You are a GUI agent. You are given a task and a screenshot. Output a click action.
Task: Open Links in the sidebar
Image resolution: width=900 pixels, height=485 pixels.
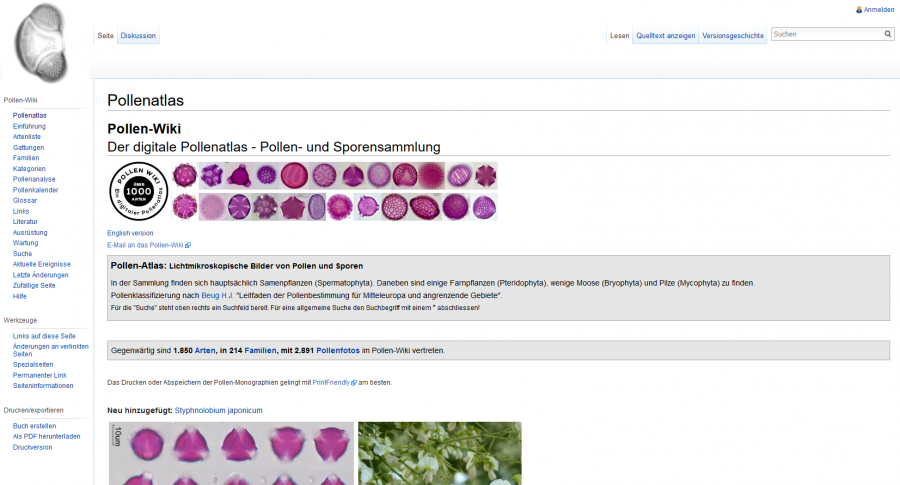click(21, 211)
